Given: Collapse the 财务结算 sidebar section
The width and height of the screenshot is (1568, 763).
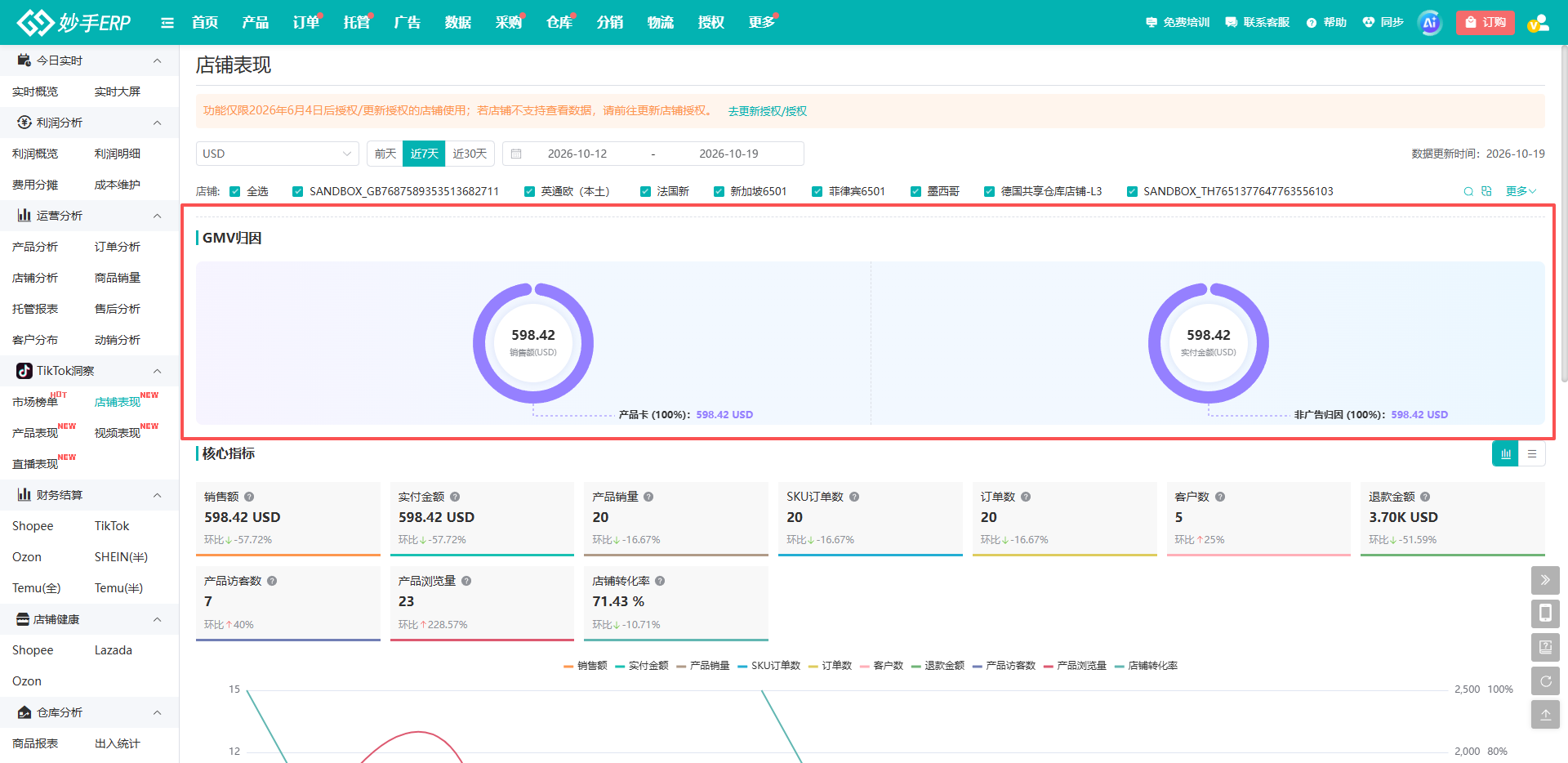Looking at the screenshot, I should tap(157, 495).
